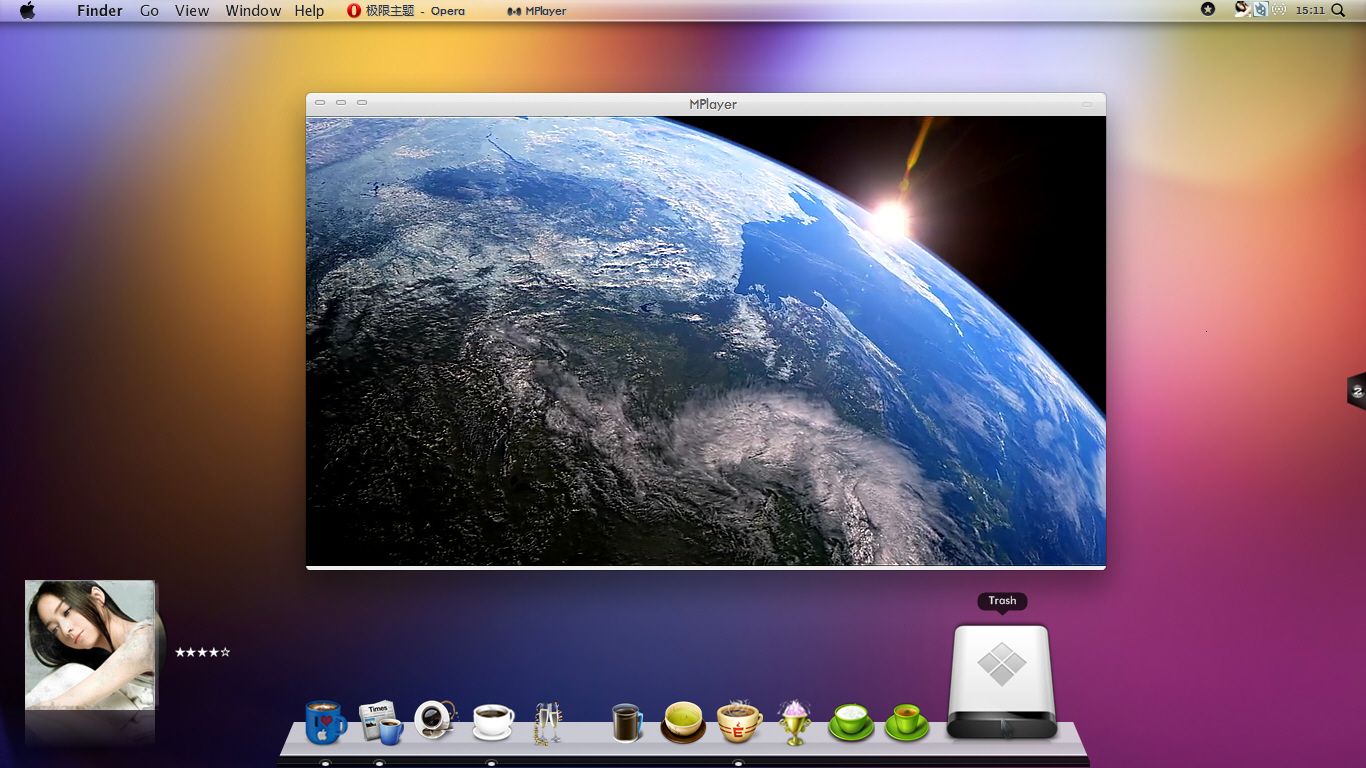Click the portrait photo icon in menu bar tray

(x=1242, y=9)
